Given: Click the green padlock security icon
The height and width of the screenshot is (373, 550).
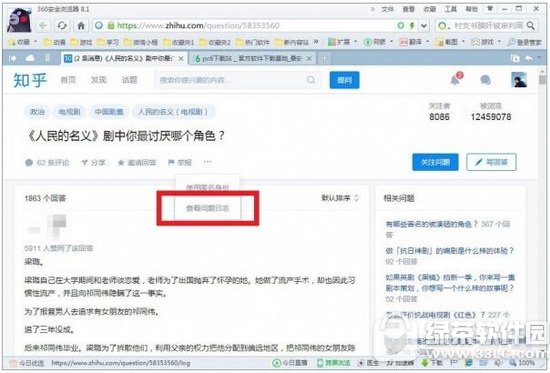Looking at the screenshot, I should pos(111,25).
